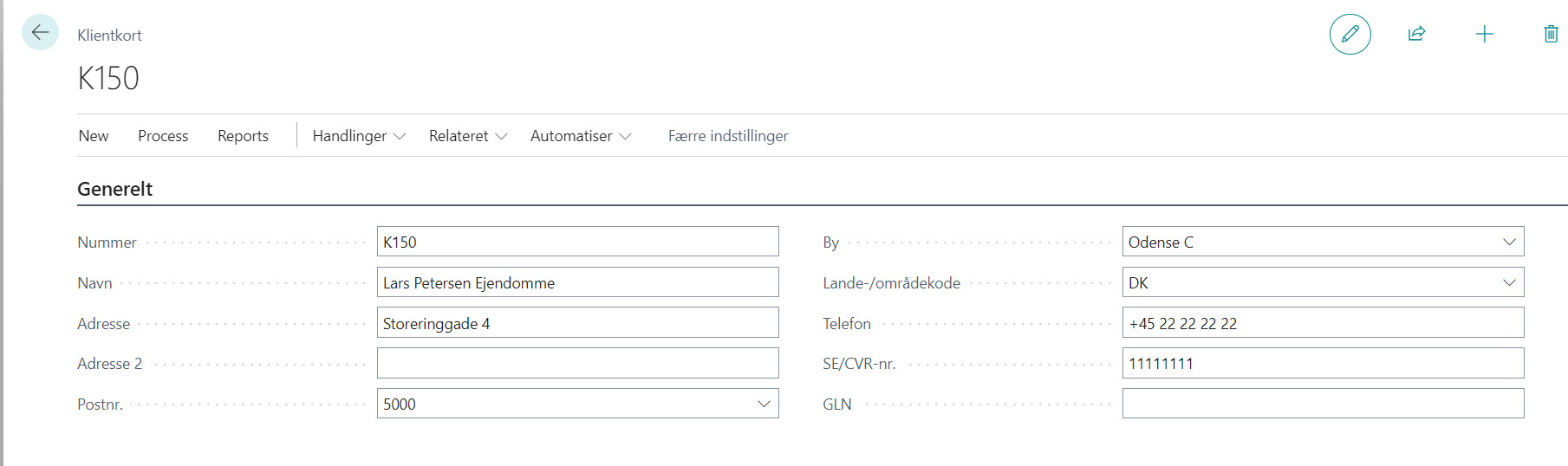This screenshot has height=466, width=1568.
Task: Click the back arrow icon
Action: (x=40, y=33)
